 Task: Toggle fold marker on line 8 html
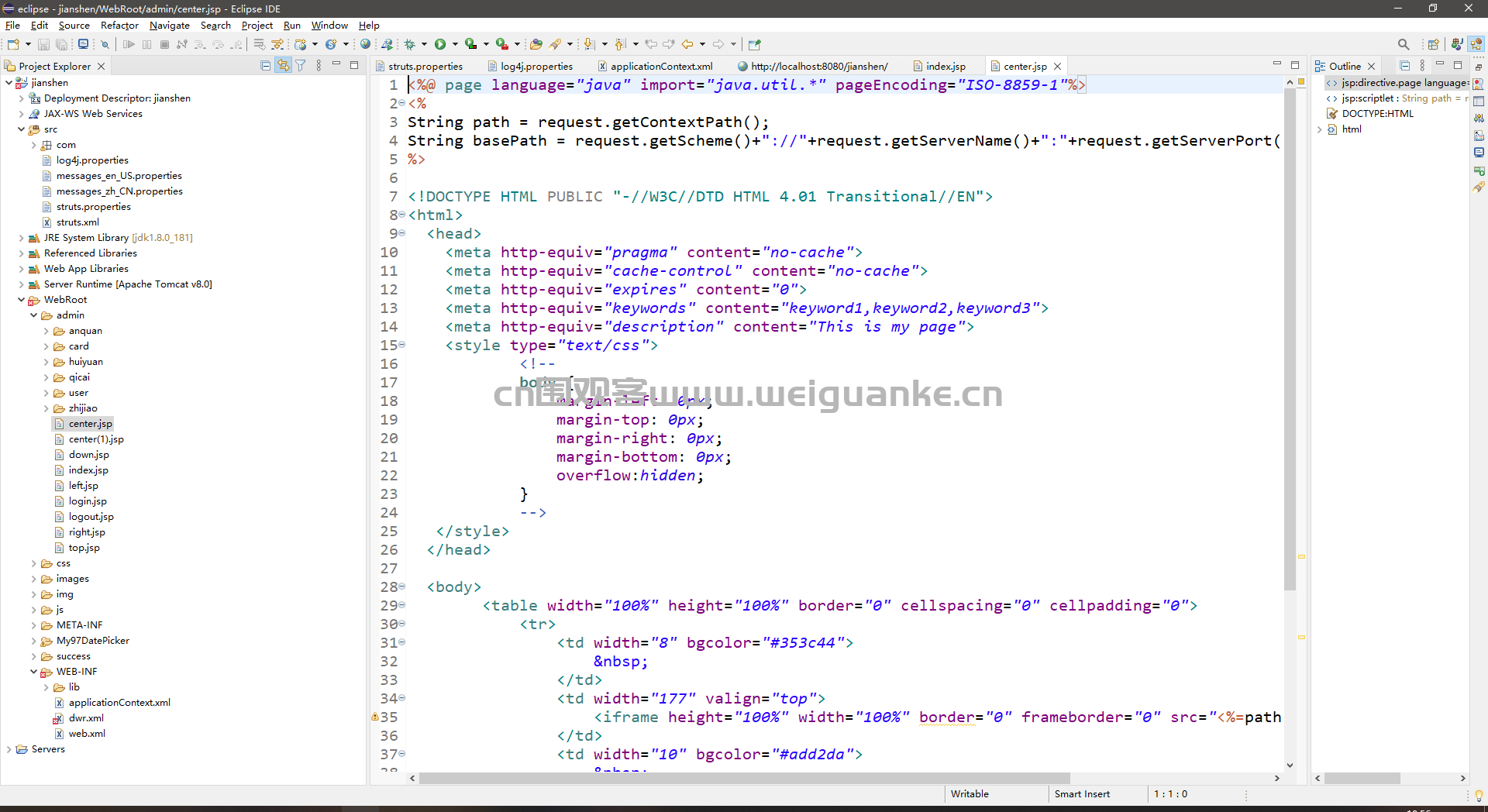[402, 215]
